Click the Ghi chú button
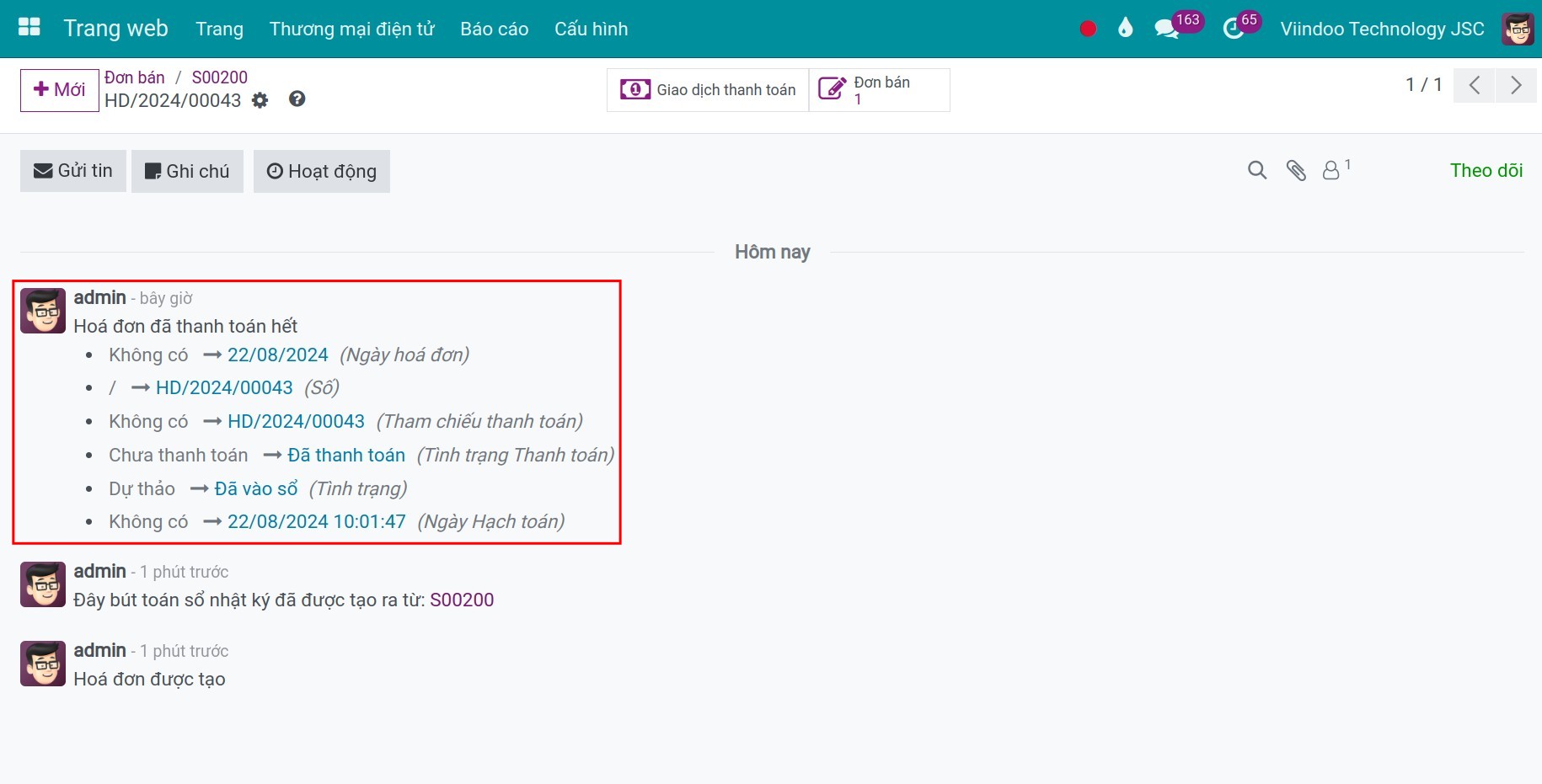Viewport: 1542px width, 784px height. (187, 171)
